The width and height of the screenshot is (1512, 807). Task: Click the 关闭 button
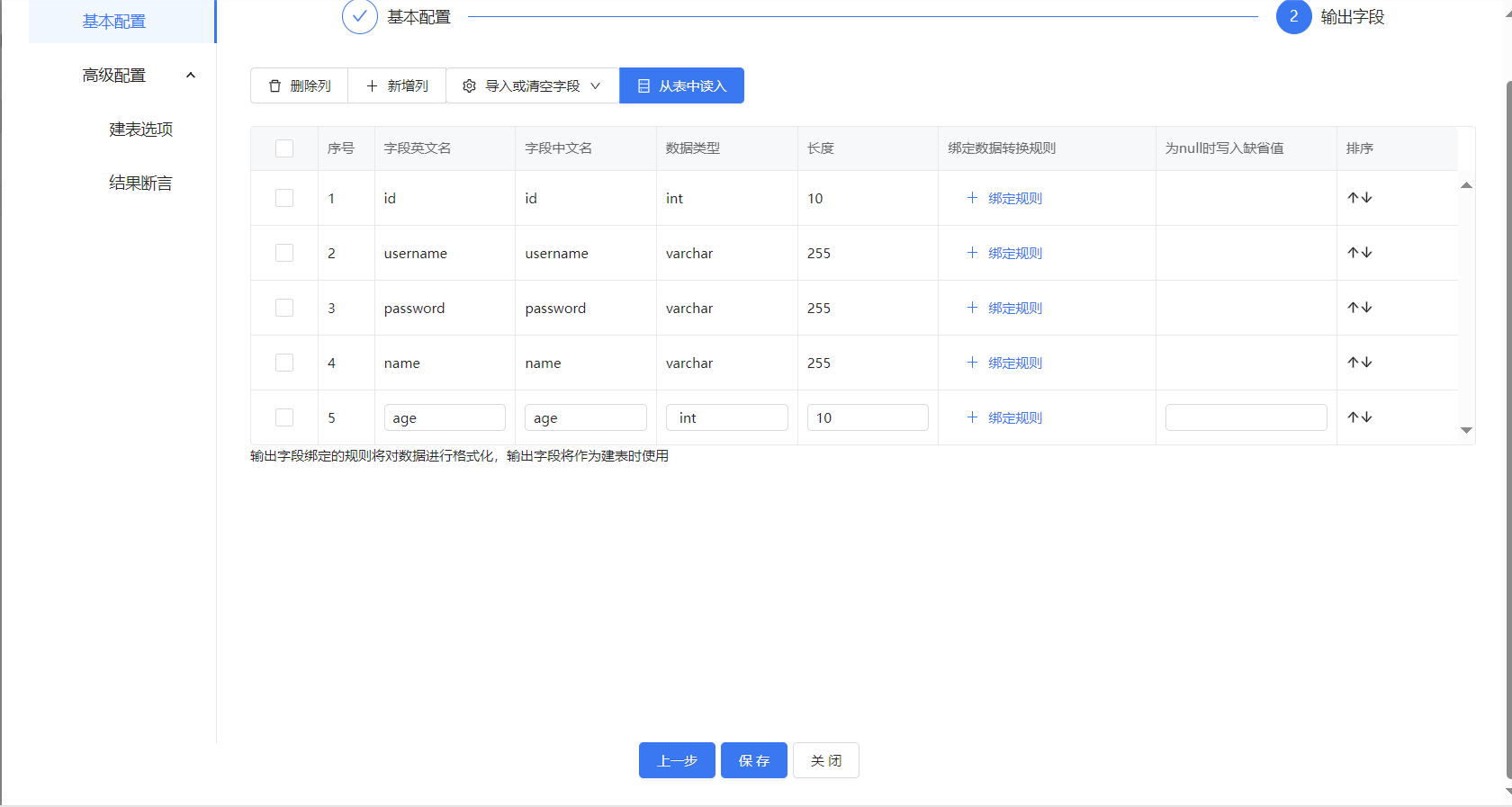click(x=826, y=760)
